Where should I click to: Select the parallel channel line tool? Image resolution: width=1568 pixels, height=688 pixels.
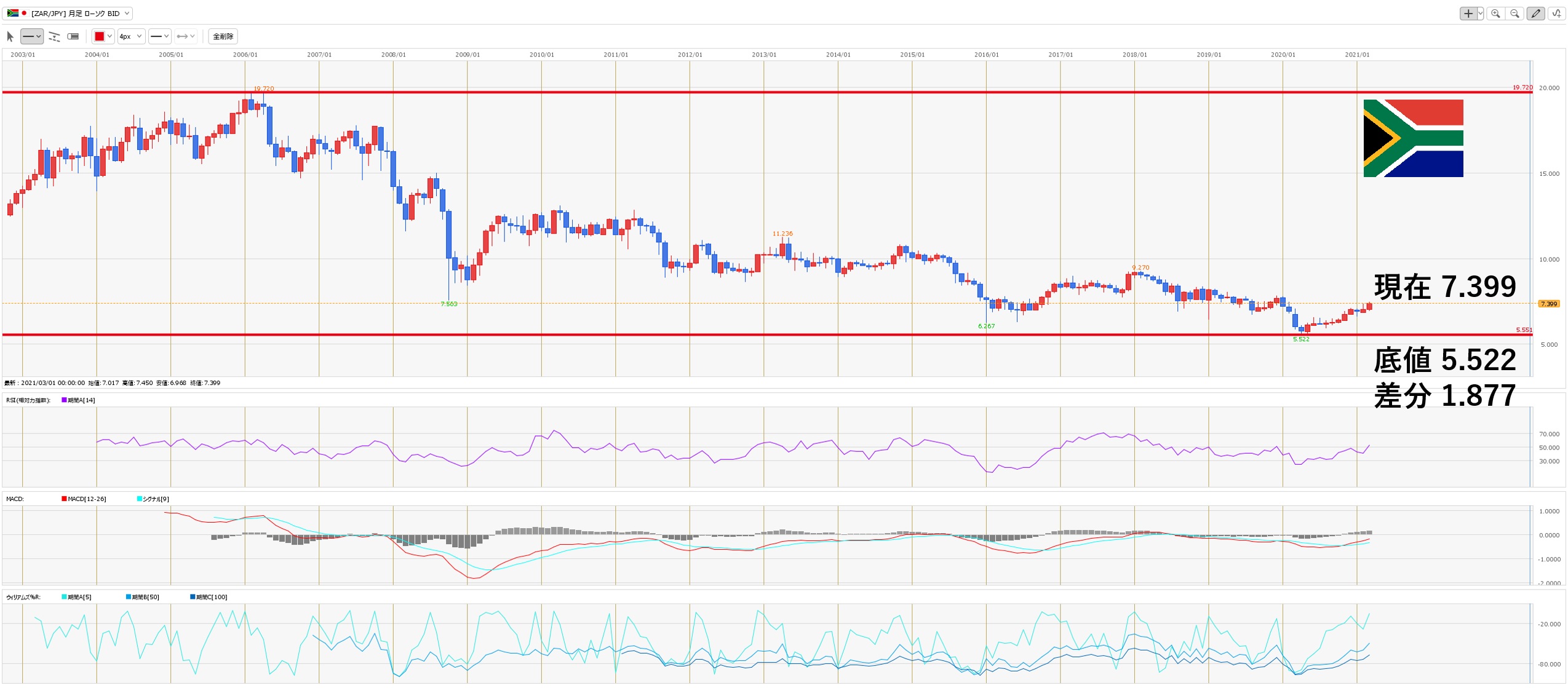(54, 36)
